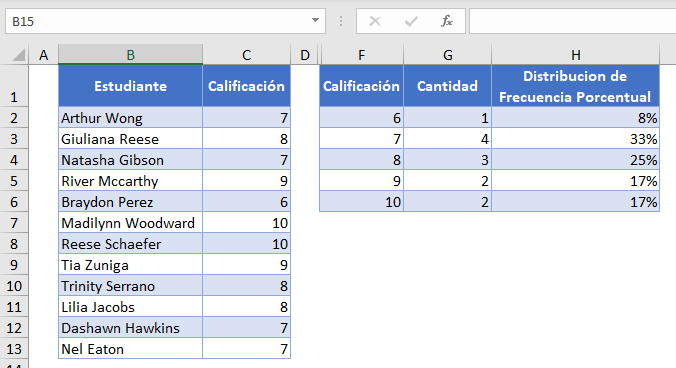676x368 pixels.
Task: Click grade 10 cell in column F
Action: click(361, 202)
